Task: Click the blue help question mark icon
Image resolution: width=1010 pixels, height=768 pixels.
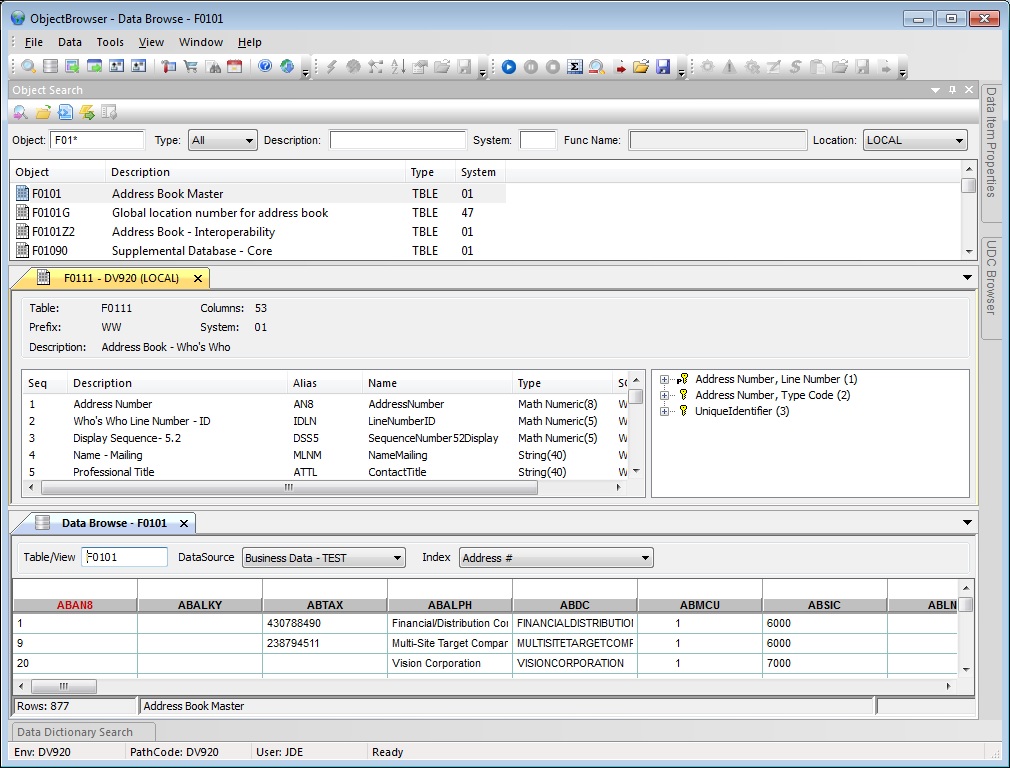Action: [x=265, y=67]
